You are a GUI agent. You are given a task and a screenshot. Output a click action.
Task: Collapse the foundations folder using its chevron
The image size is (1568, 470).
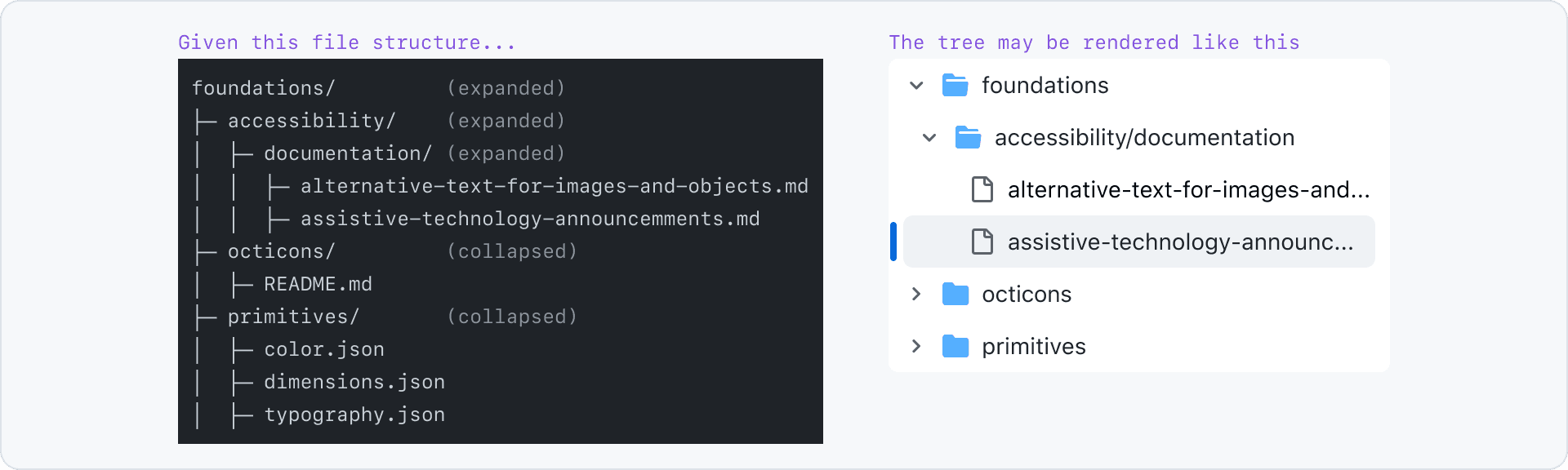(916, 85)
